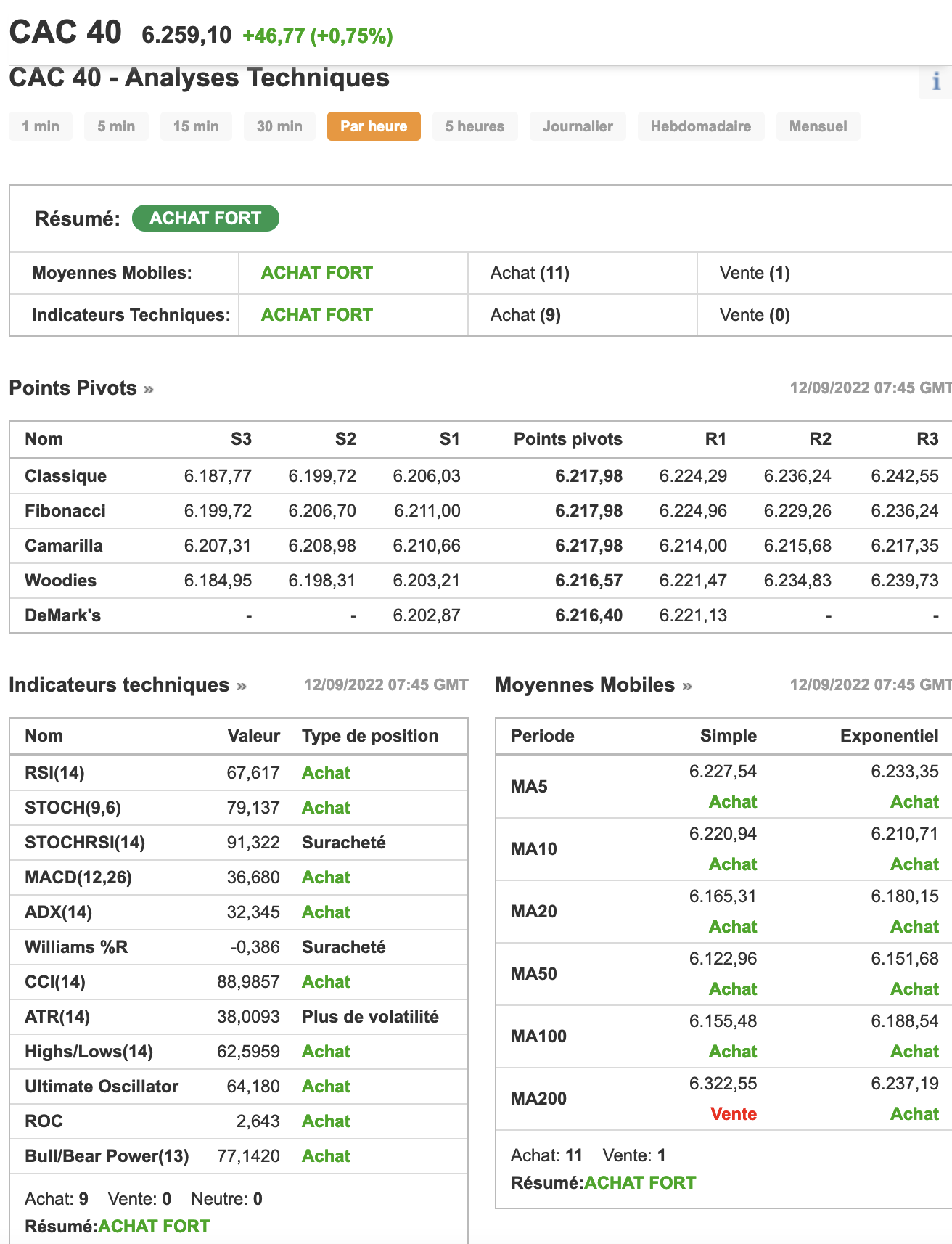Viewport: 952px width, 1244px height.
Task: Switch to the 15 min tab
Action: tap(196, 126)
